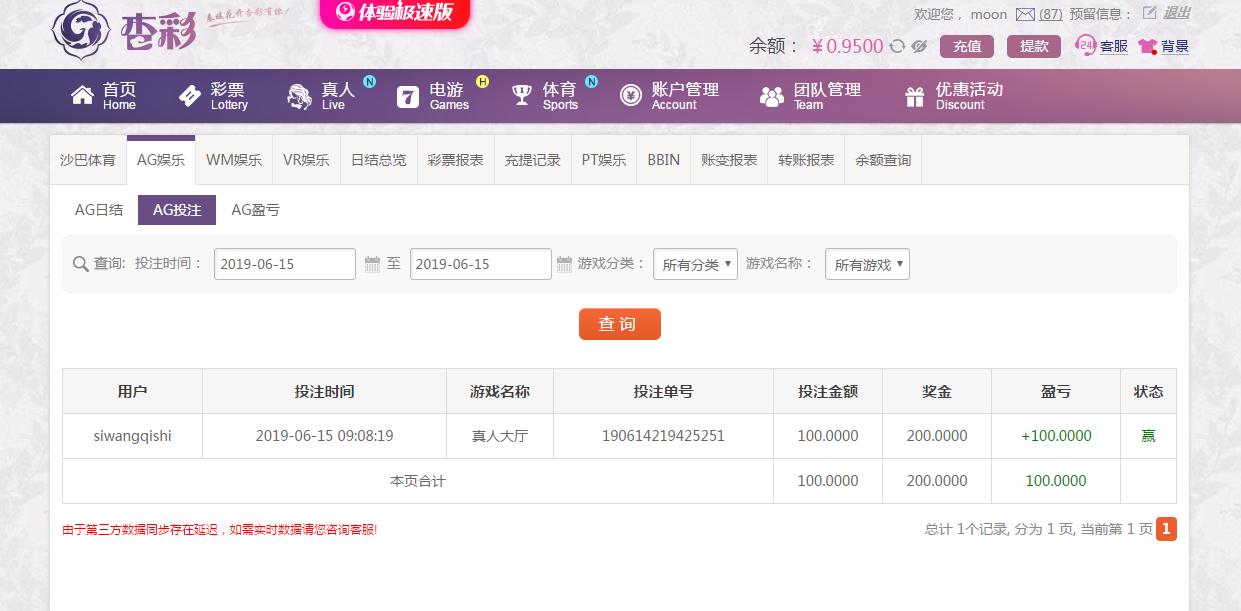This screenshot has height=611, width=1241.
Task: Select AG投注 sub-tab
Action: pyautogui.click(x=177, y=210)
